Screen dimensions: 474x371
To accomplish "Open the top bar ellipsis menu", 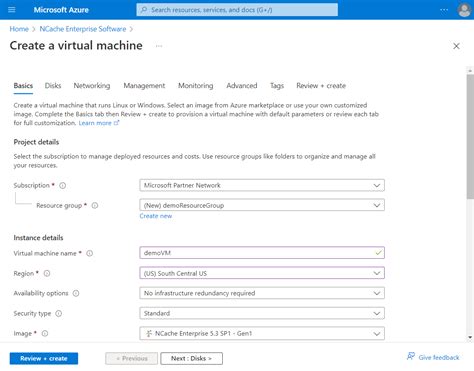I will tap(444, 10).
